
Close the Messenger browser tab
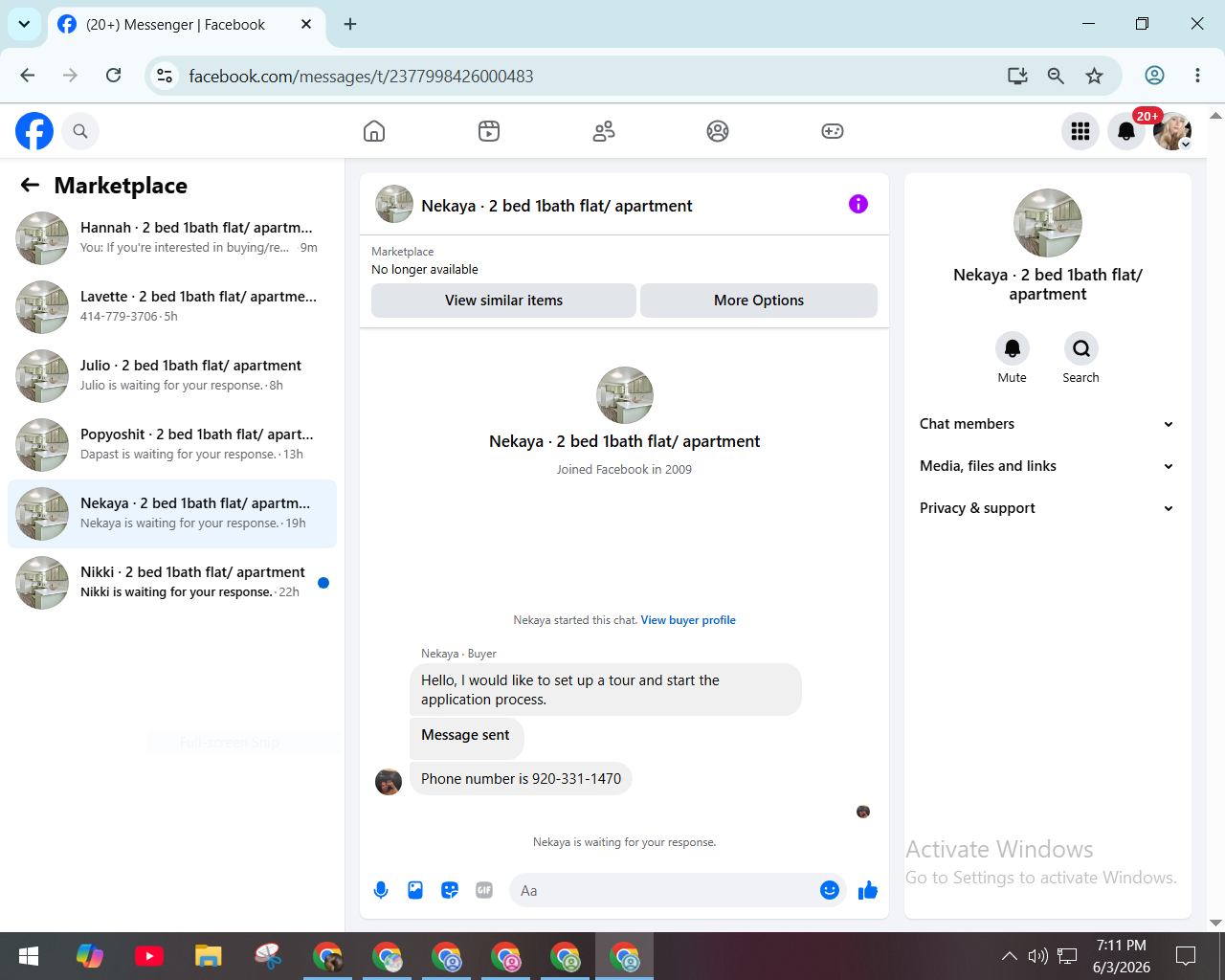point(306,24)
